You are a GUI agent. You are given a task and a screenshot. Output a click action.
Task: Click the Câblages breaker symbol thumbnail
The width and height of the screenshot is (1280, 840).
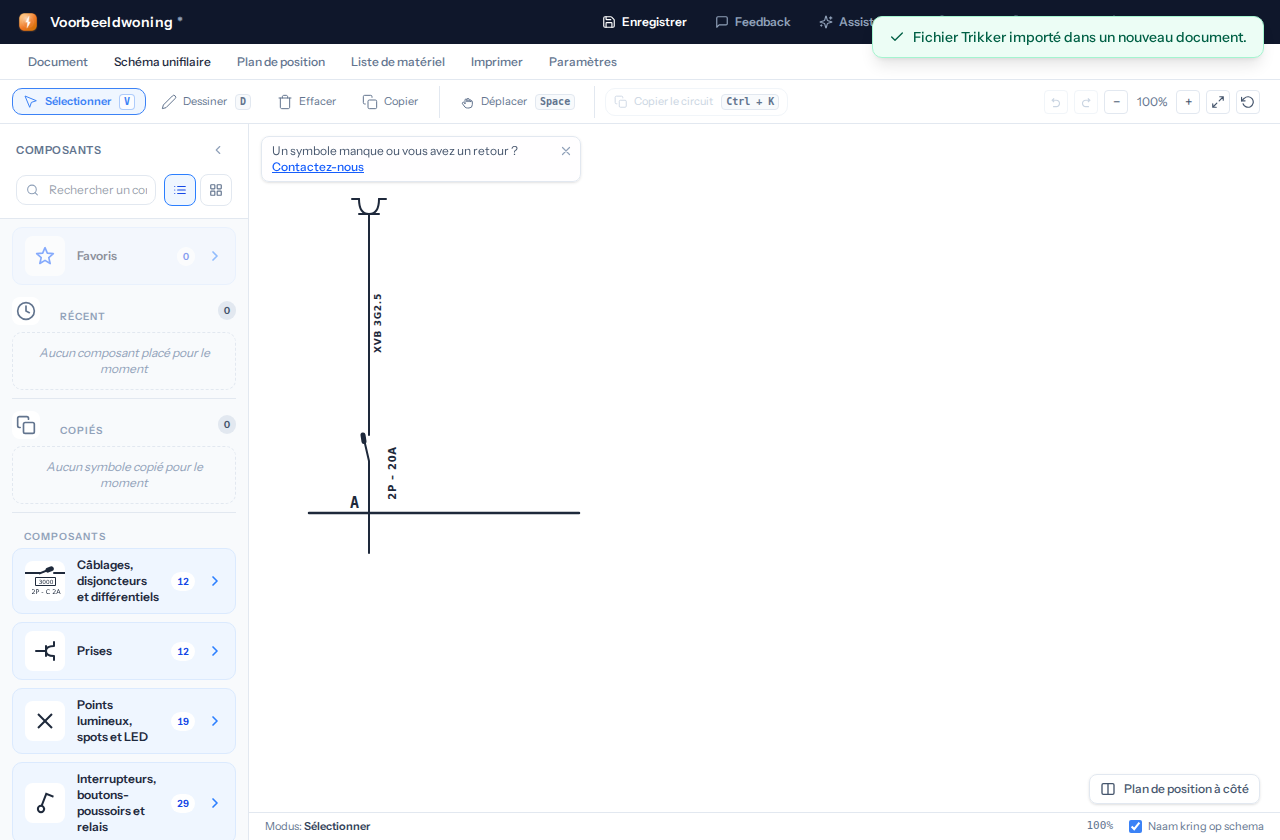coord(45,581)
